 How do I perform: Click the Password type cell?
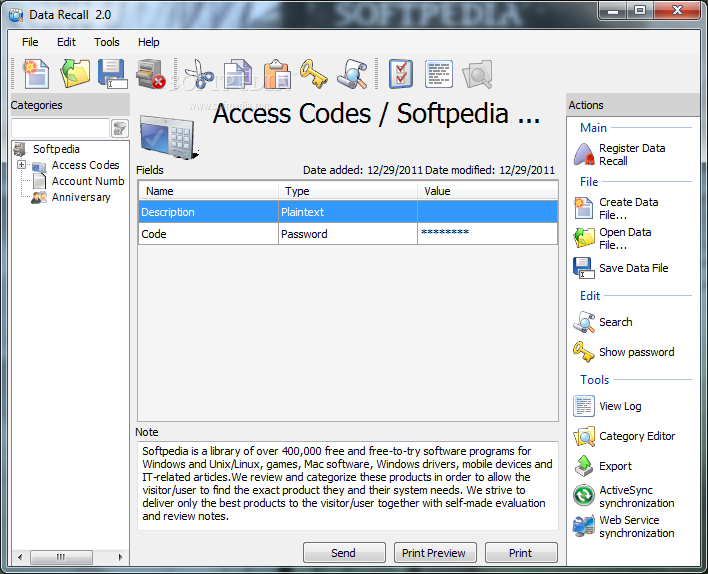pyautogui.click(x=348, y=234)
